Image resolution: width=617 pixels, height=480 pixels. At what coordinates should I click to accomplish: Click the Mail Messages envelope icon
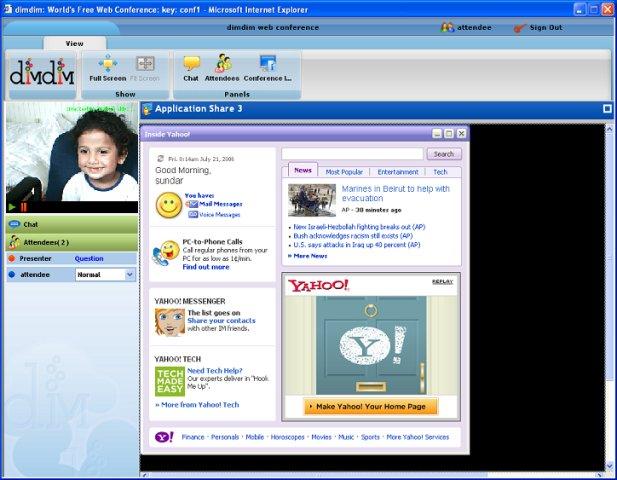point(192,204)
